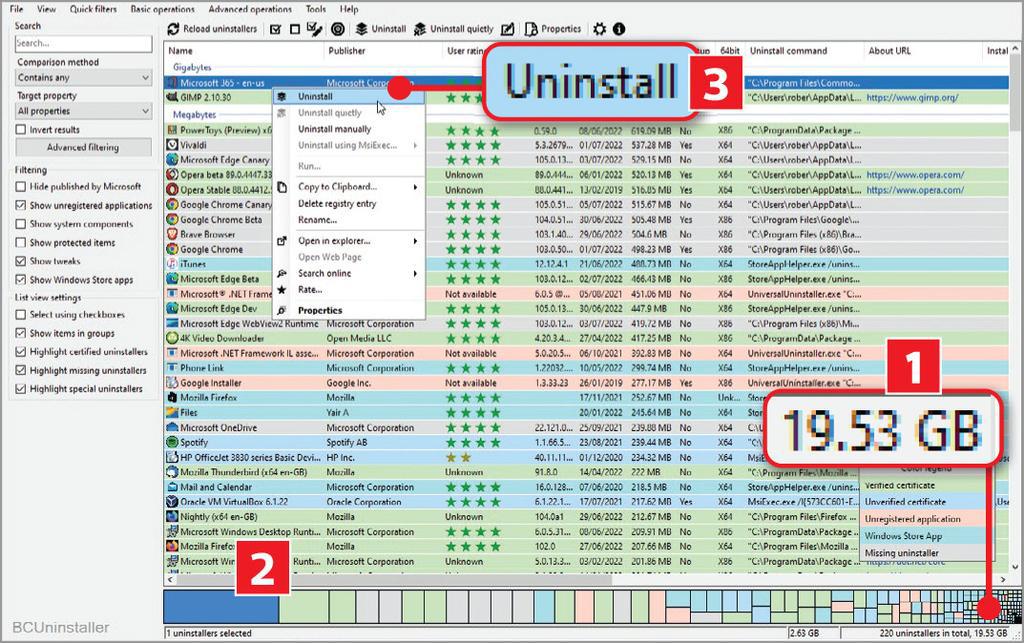Expand the Search online submenu arrow
This screenshot has height=643, width=1024.
tap(415, 274)
